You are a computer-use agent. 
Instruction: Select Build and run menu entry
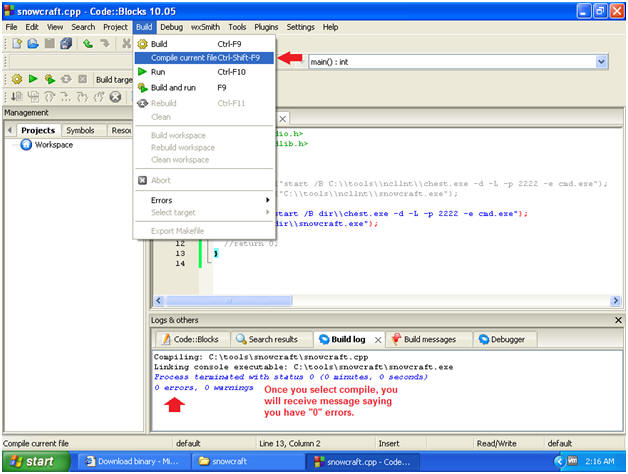[204, 87]
